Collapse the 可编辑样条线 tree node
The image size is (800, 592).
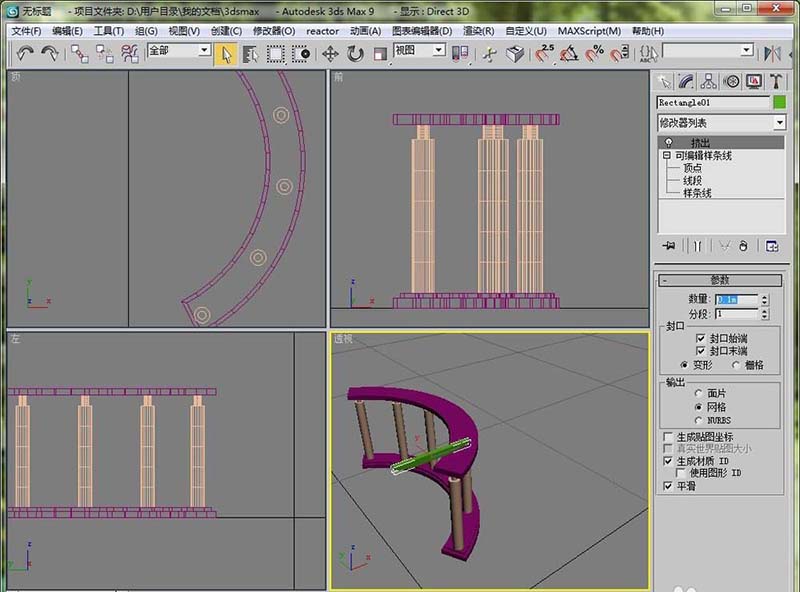666,155
